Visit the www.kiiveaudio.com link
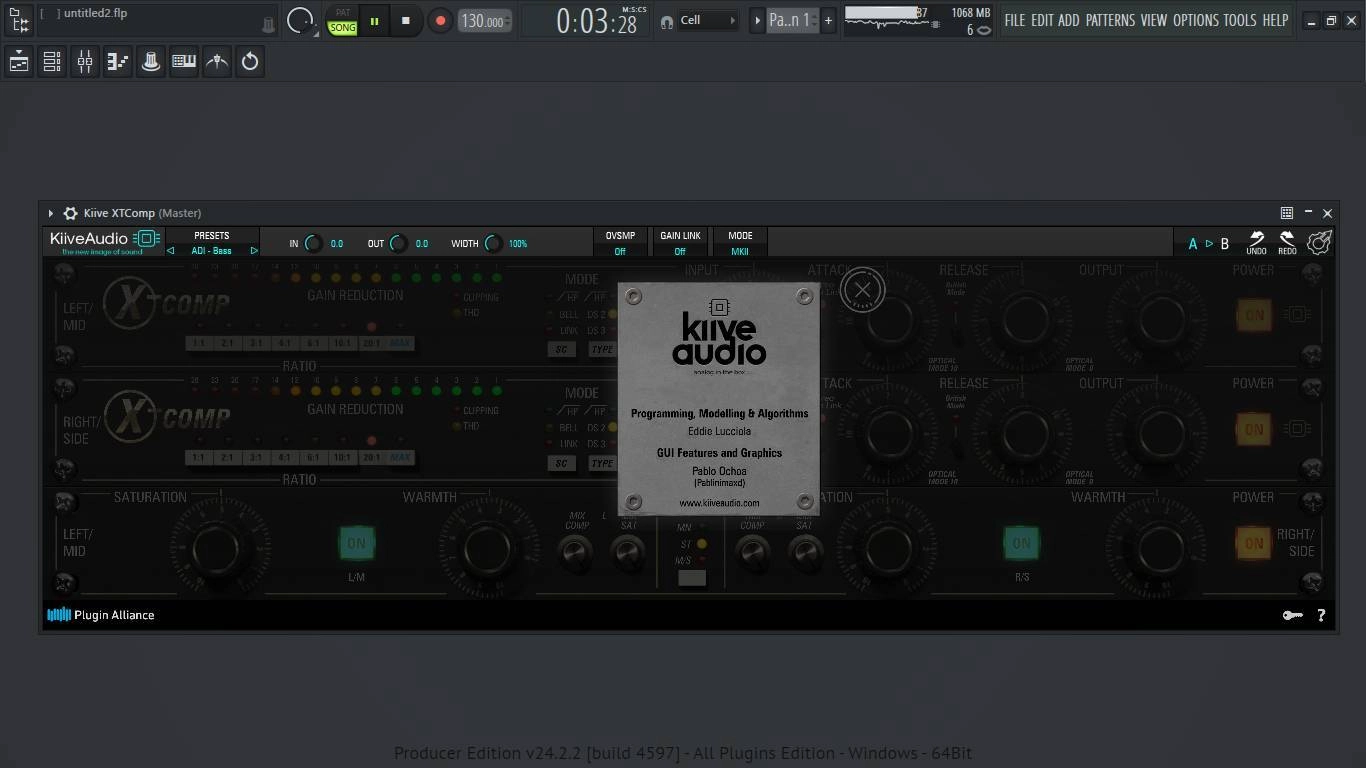The image size is (1366, 768). click(x=719, y=503)
